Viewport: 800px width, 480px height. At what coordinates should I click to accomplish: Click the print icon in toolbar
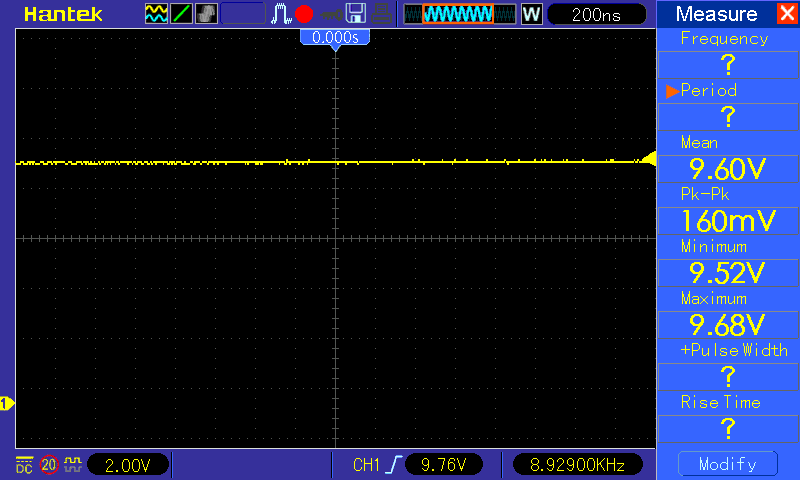click(x=381, y=14)
